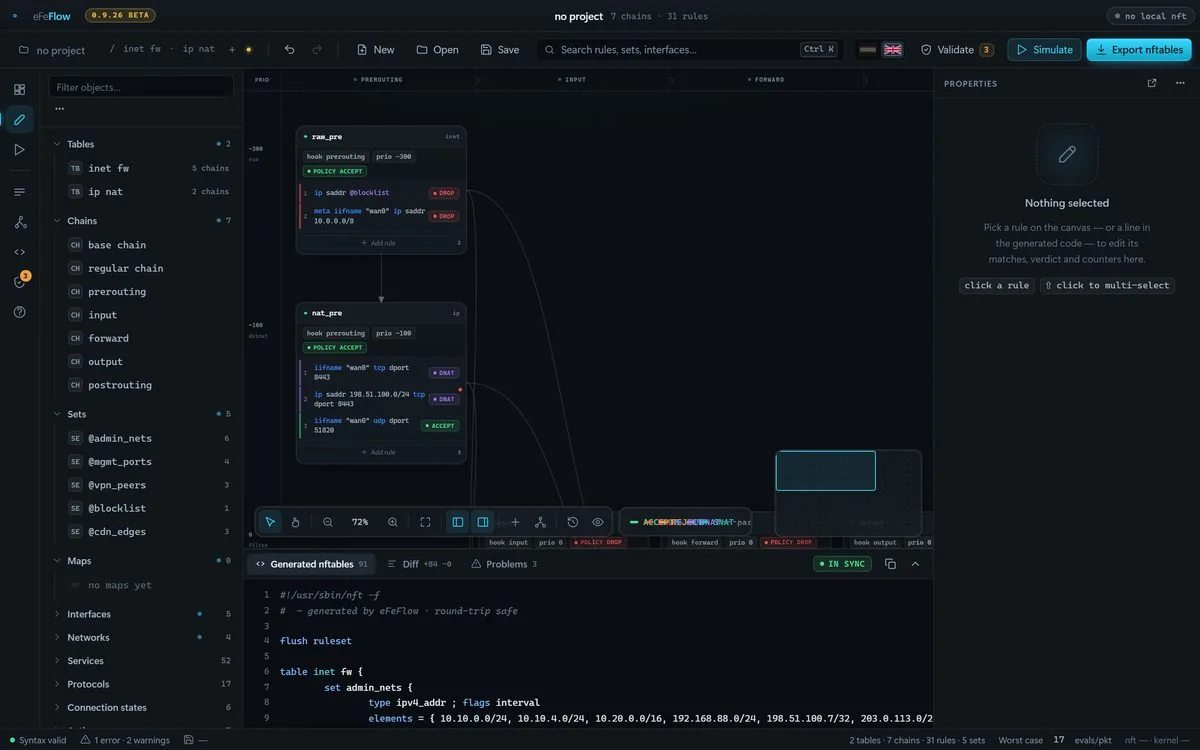The height and width of the screenshot is (750, 1200).
Task: Toggle right properties panel visibility
Action: pyautogui.click(x=483, y=522)
